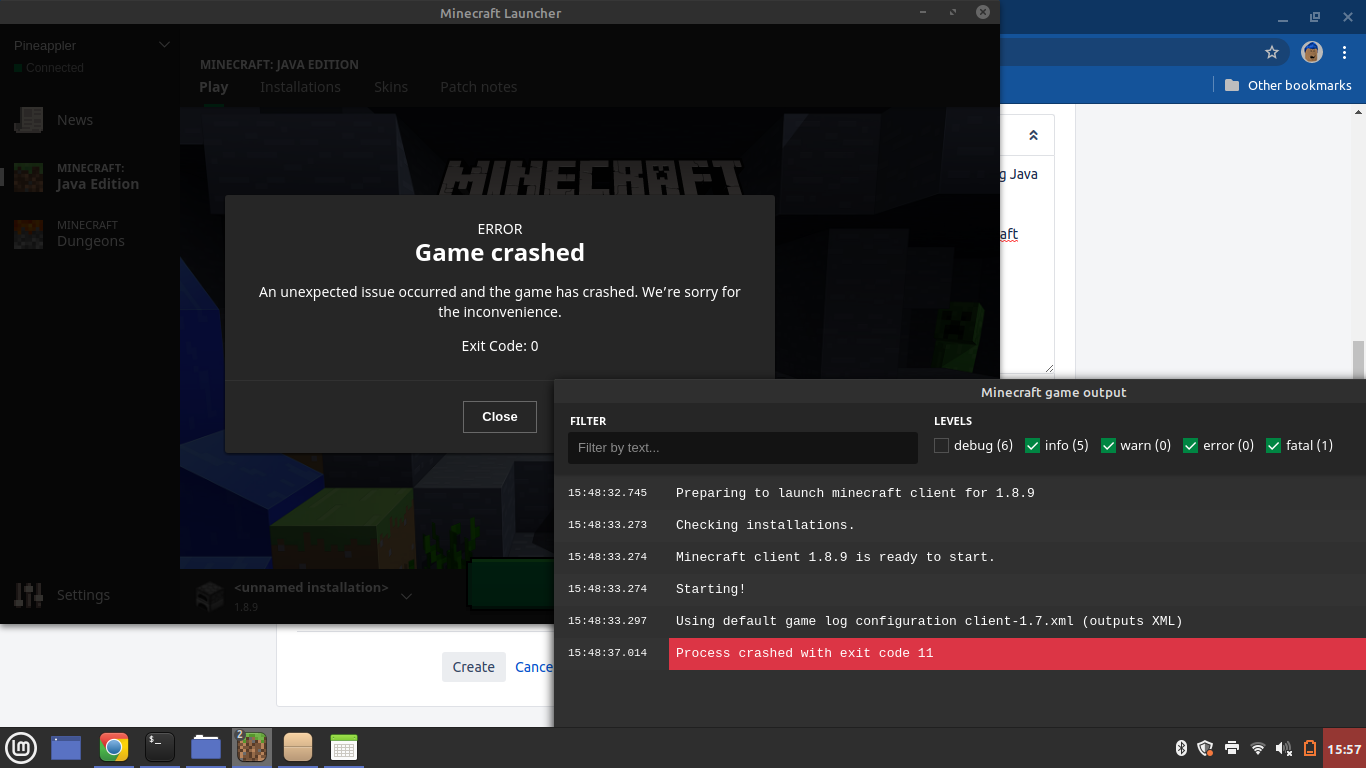The height and width of the screenshot is (768, 1366).
Task: Select log line 'Using default game log configuration'
Action: (960, 621)
